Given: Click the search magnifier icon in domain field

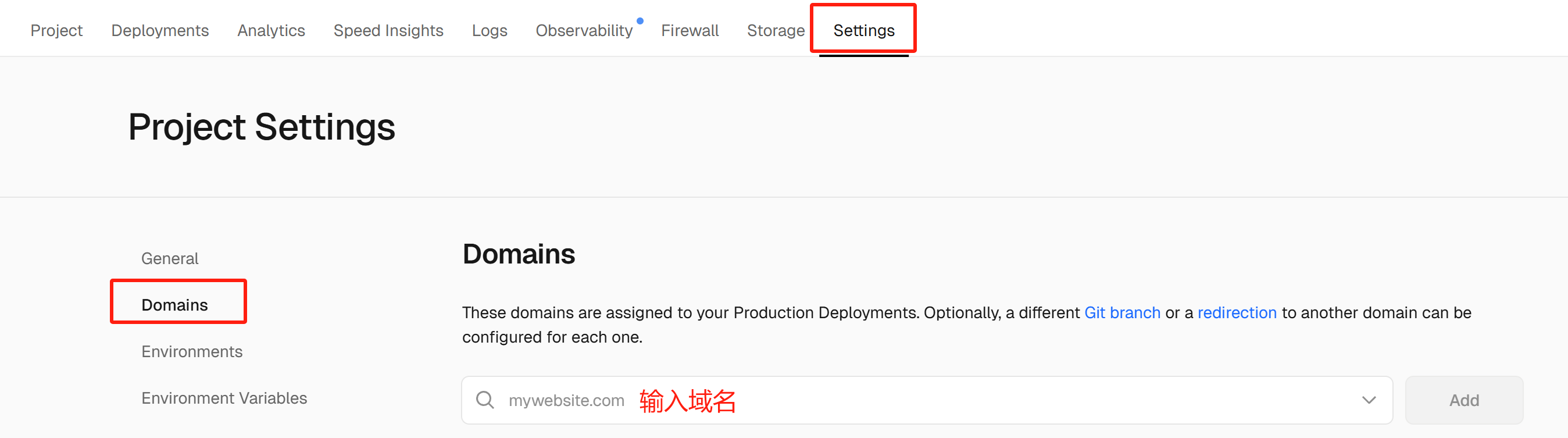Looking at the screenshot, I should [484, 400].
